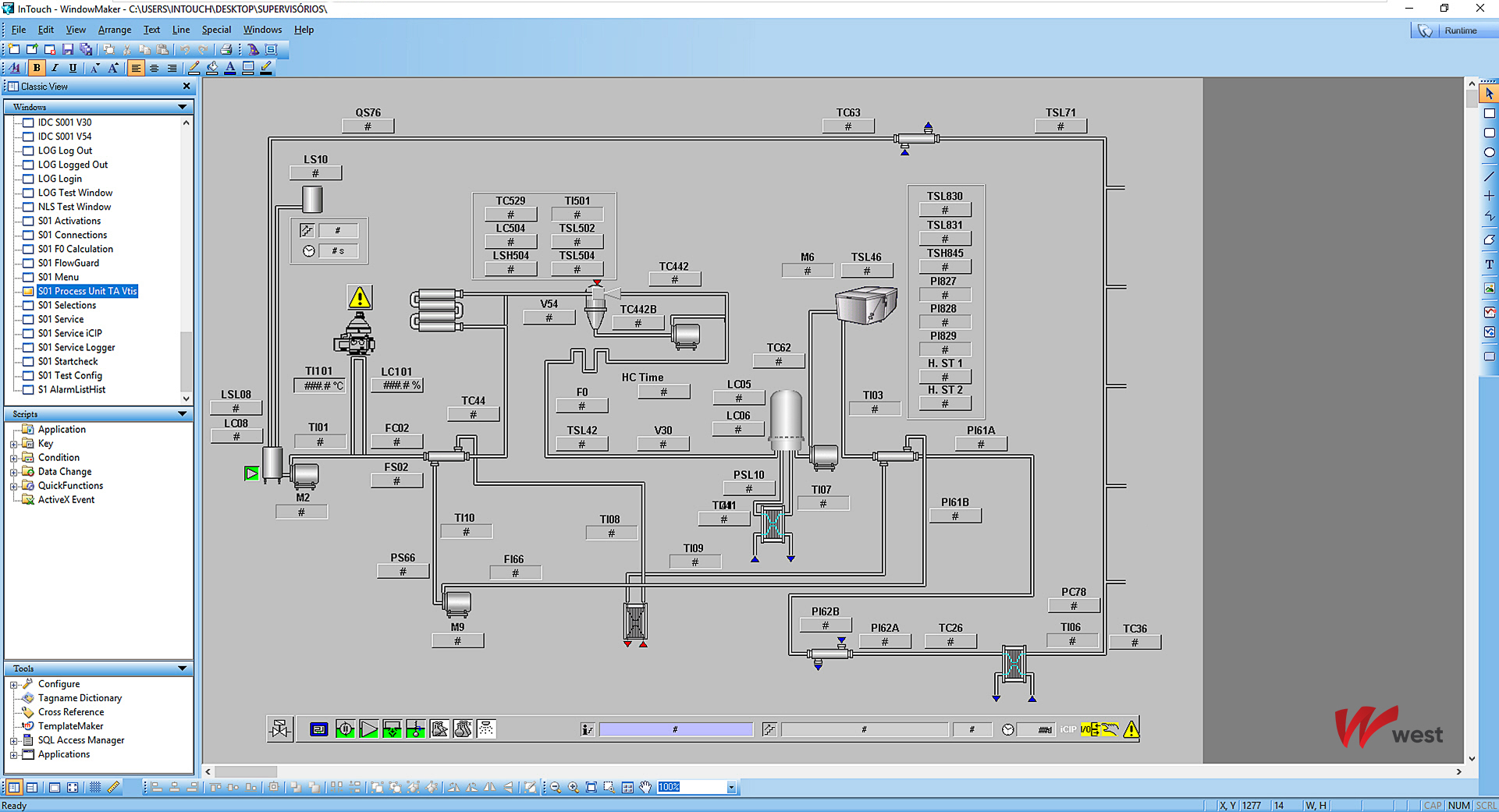Switch to Runtime mode
This screenshot has height=812, width=1499.
click(x=1452, y=30)
